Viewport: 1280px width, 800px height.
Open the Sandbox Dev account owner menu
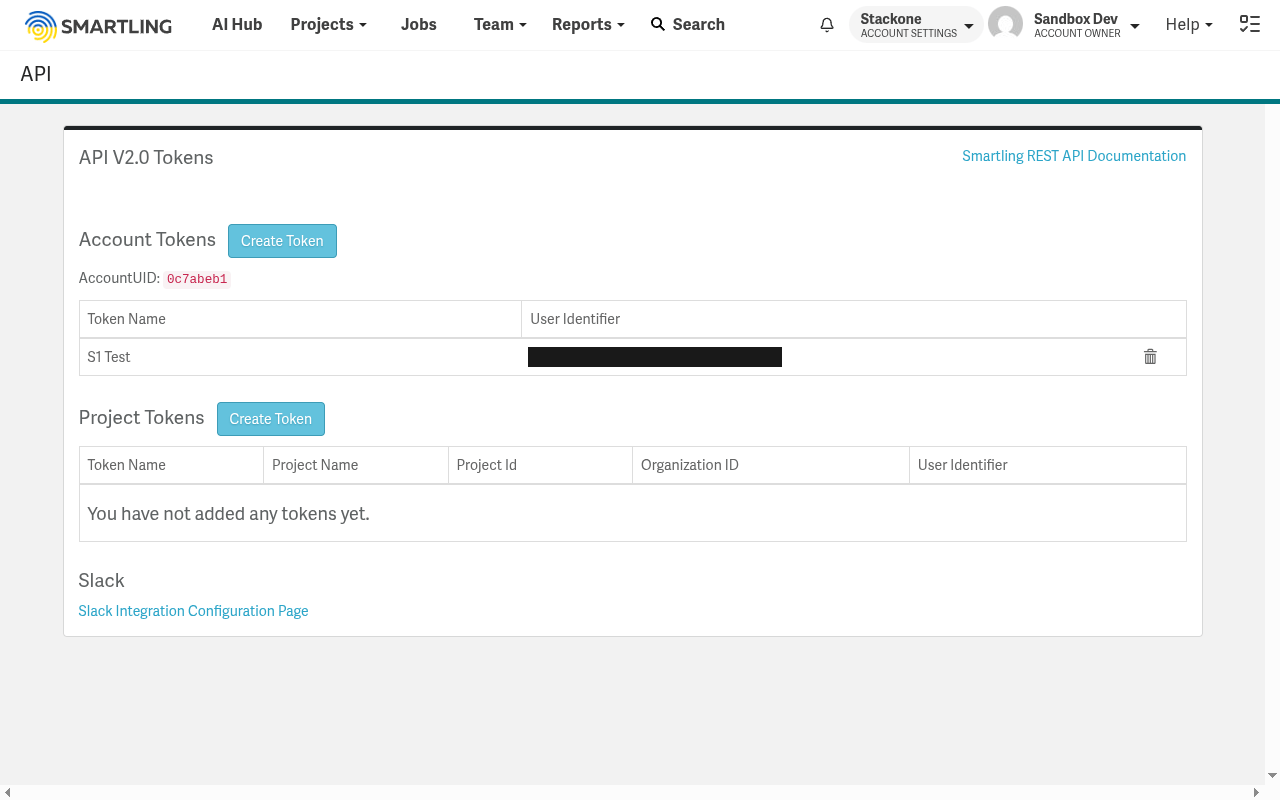(1086, 25)
